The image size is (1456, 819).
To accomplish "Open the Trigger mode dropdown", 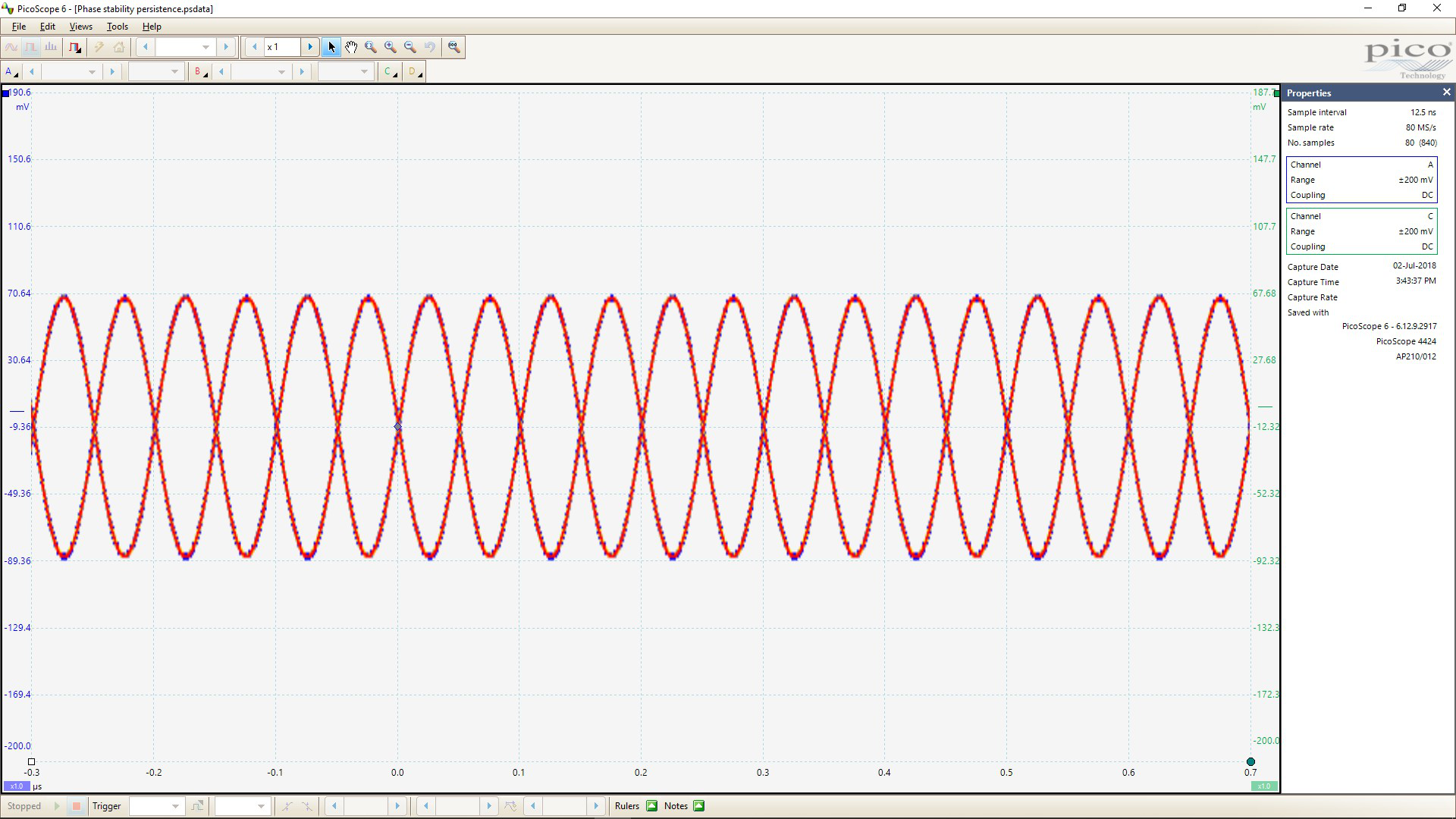I will [x=157, y=806].
